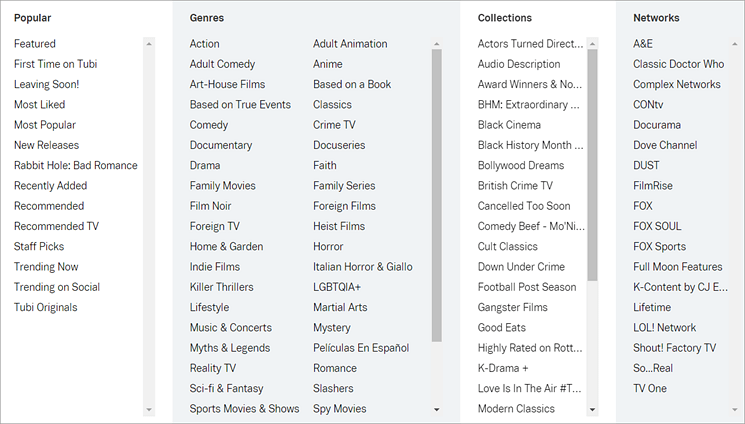Image resolution: width=745 pixels, height=424 pixels.
Task: Go to Italian Horror & Giallo
Action: [363, 267]
